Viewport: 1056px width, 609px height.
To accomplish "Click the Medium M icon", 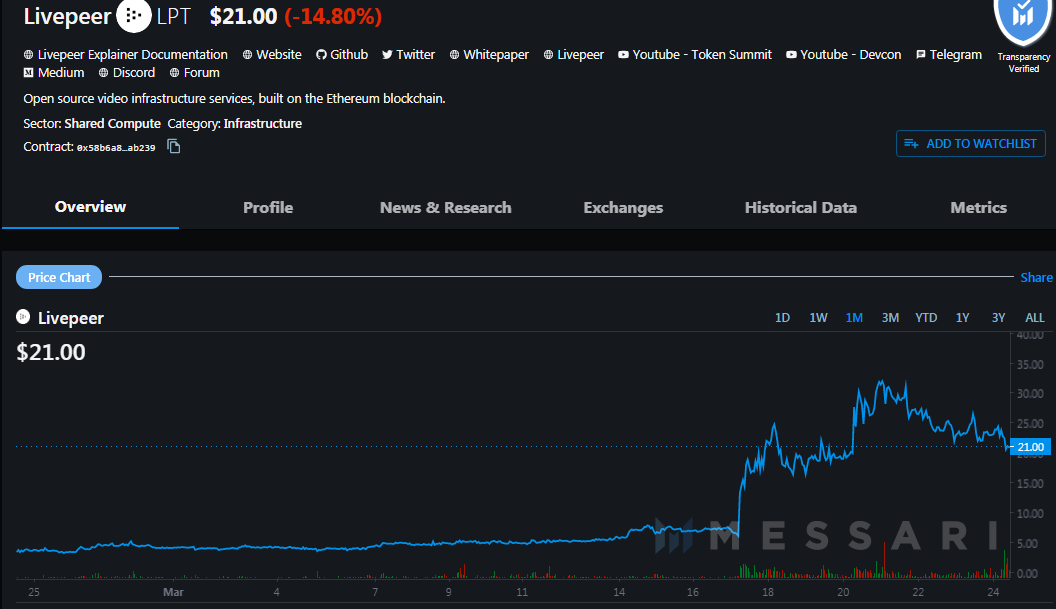I will pyautogui.click(x=28, y=73).
